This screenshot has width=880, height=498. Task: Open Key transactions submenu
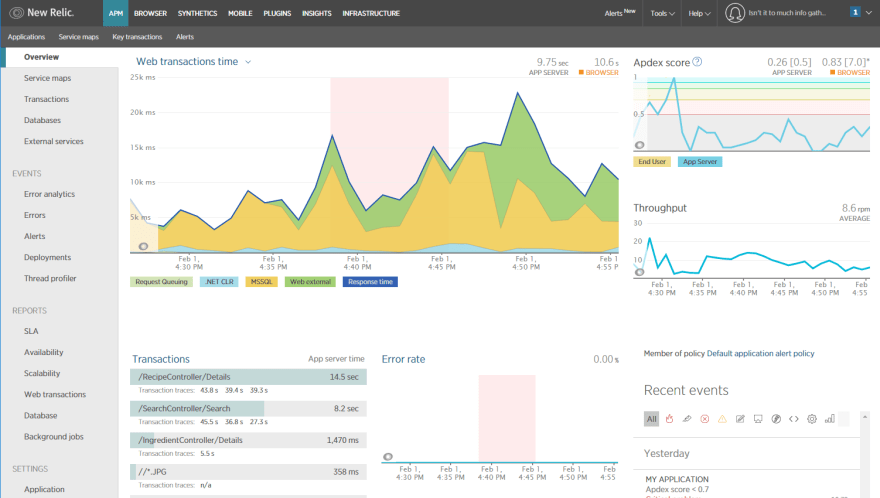pyautogui.click(x=137, y=37)
